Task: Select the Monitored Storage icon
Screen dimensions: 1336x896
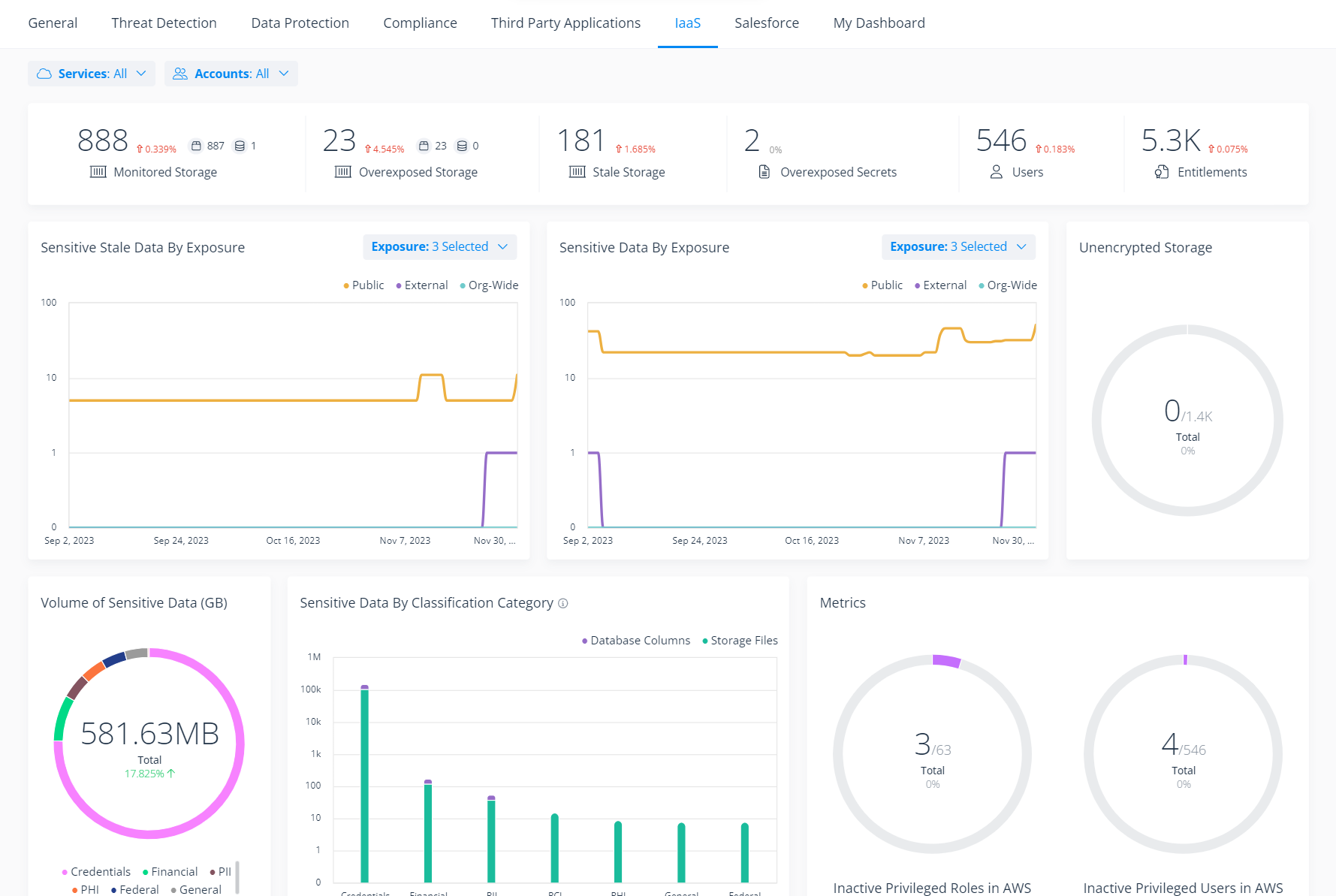Action: (x=98, y=171)
